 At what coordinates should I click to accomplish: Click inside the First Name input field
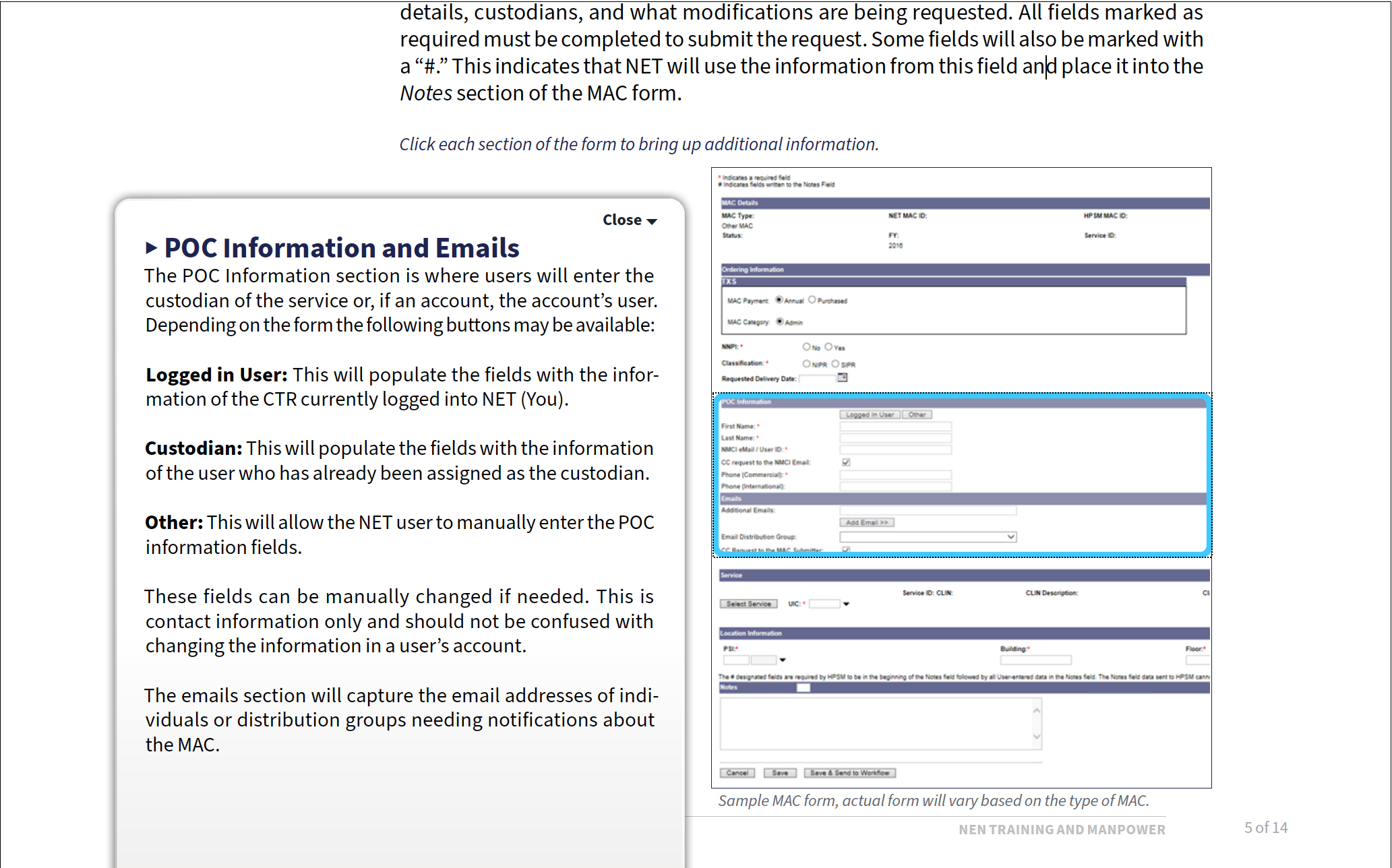tap(895, 426)
